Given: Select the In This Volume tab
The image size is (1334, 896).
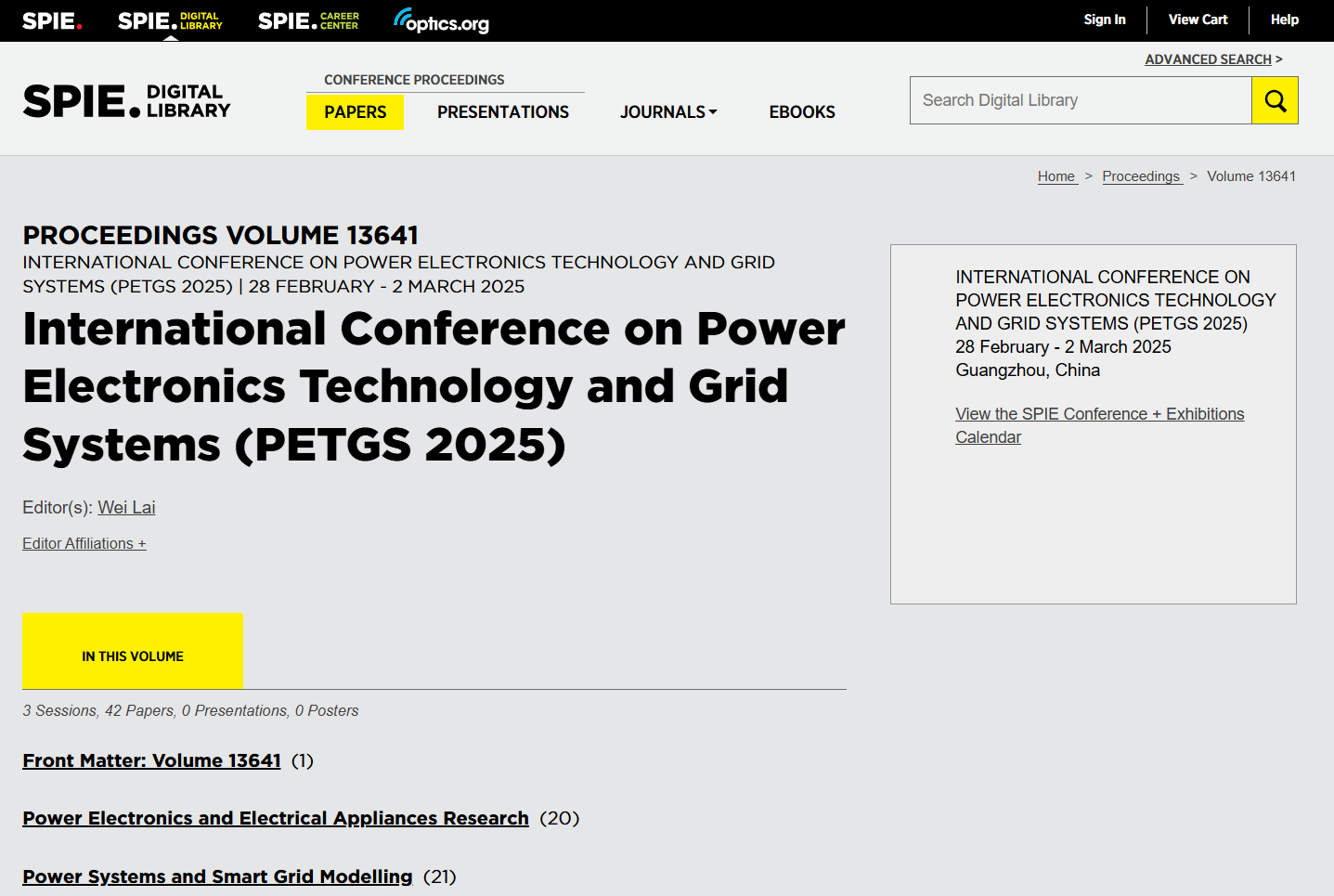Looking at the screenshot, I should coord(133,651).
